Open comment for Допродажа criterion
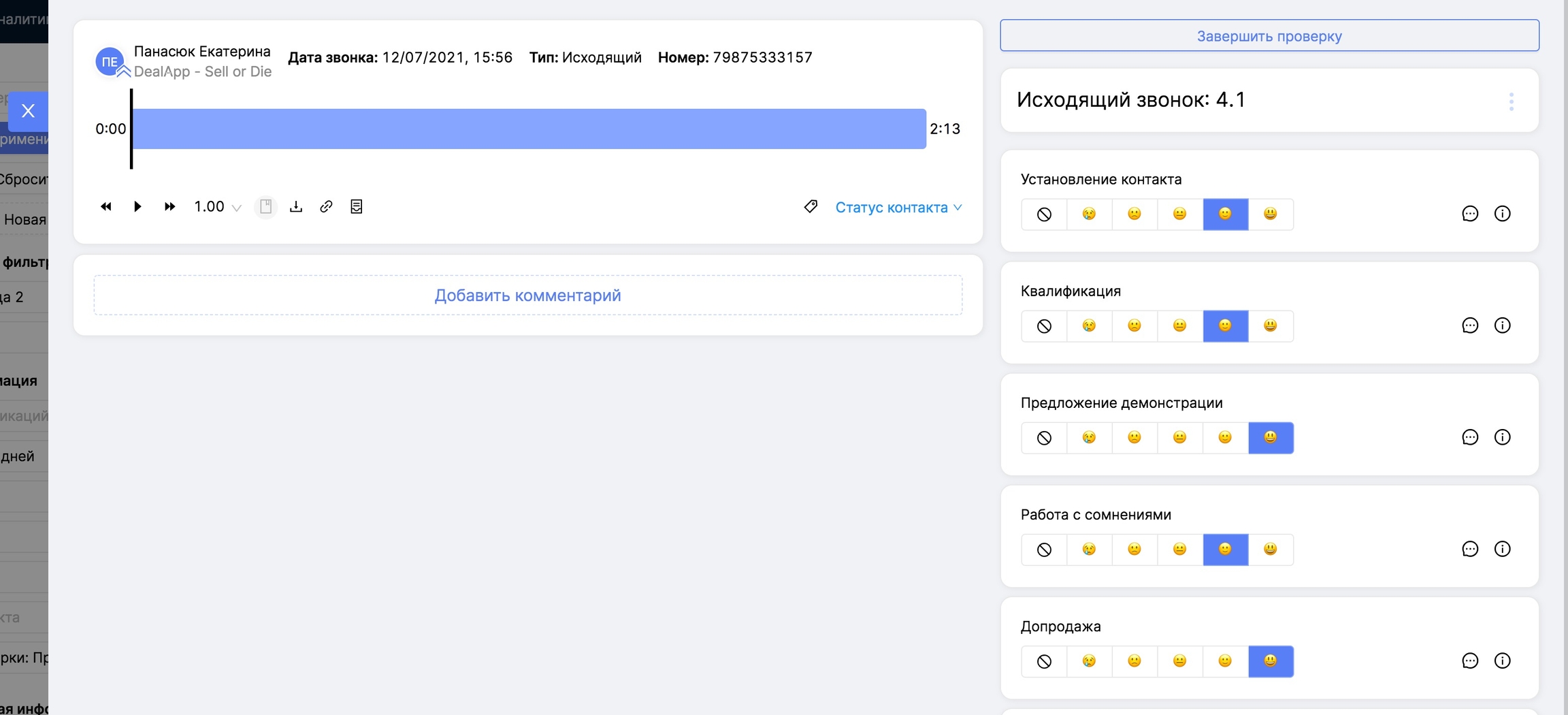 click(x=1470, y=661)
